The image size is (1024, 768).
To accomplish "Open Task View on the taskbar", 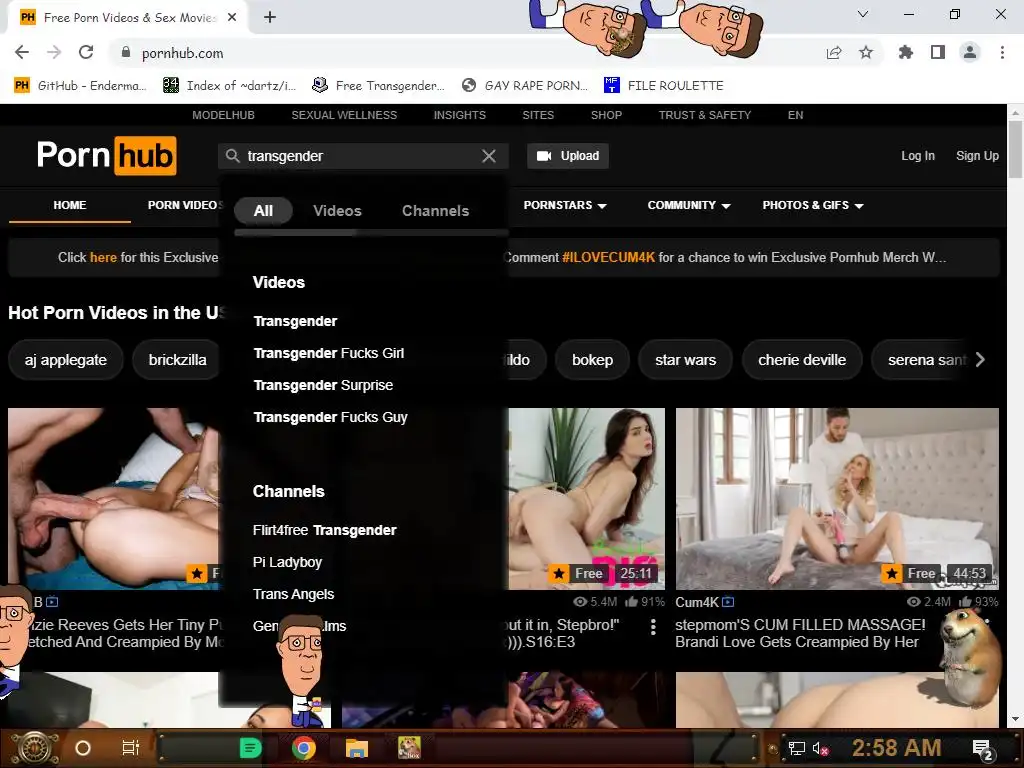I will (x=131, y=748).
